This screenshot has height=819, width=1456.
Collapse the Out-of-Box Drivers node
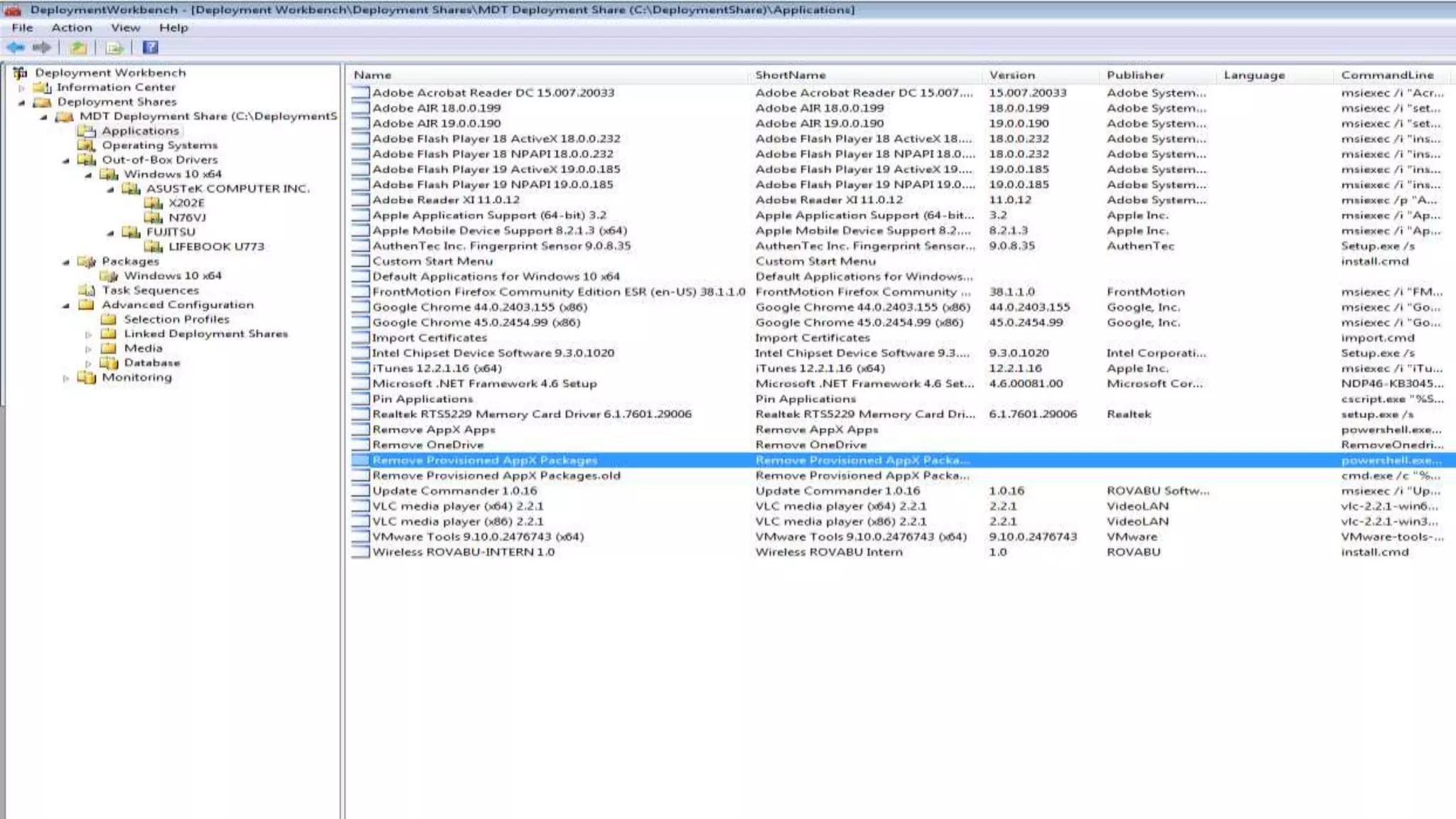65,161
